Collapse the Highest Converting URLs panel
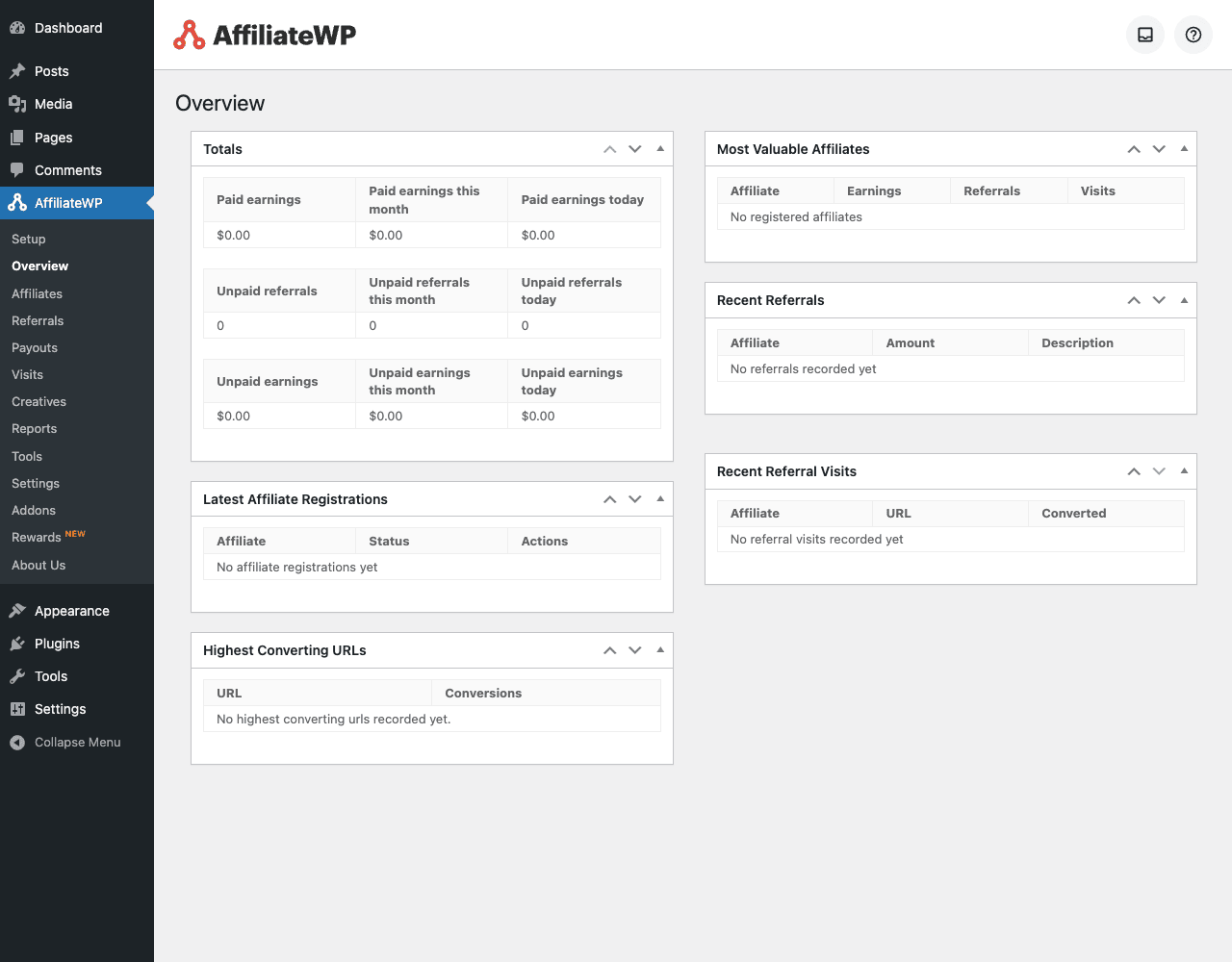1232x962 pixels. click(x=660, y=650)
